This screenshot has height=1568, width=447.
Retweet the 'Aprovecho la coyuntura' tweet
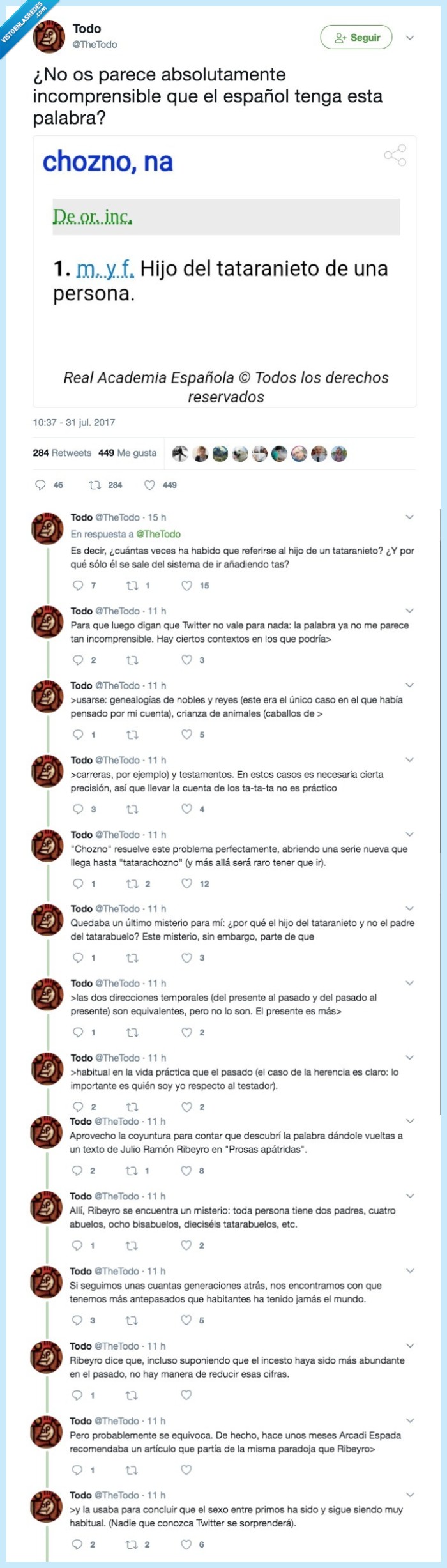tap(132, 1170)
